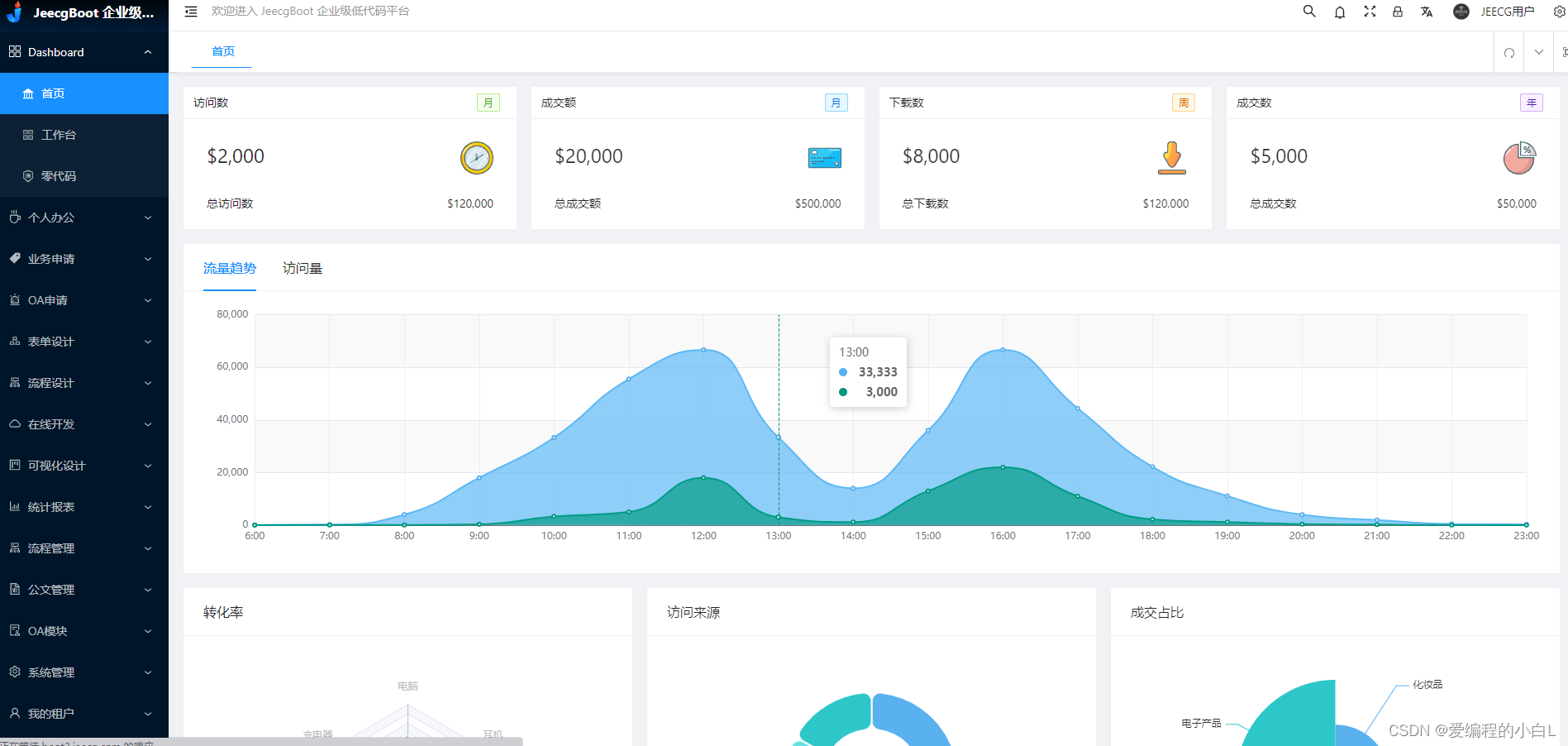Click the 电脑 radar chart label
The image size is (1568, 746).
click(x=407, y=686)
